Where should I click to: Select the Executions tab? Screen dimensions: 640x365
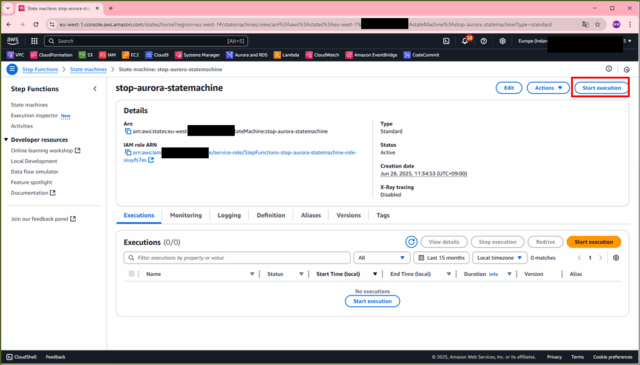139,215
